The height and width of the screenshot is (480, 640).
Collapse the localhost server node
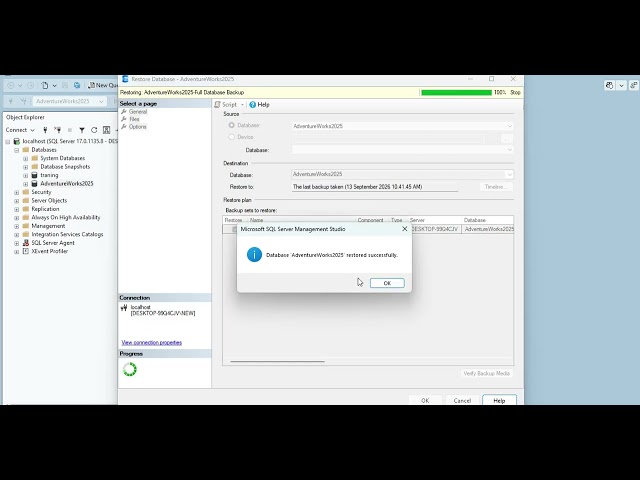(x=8, y=142)
